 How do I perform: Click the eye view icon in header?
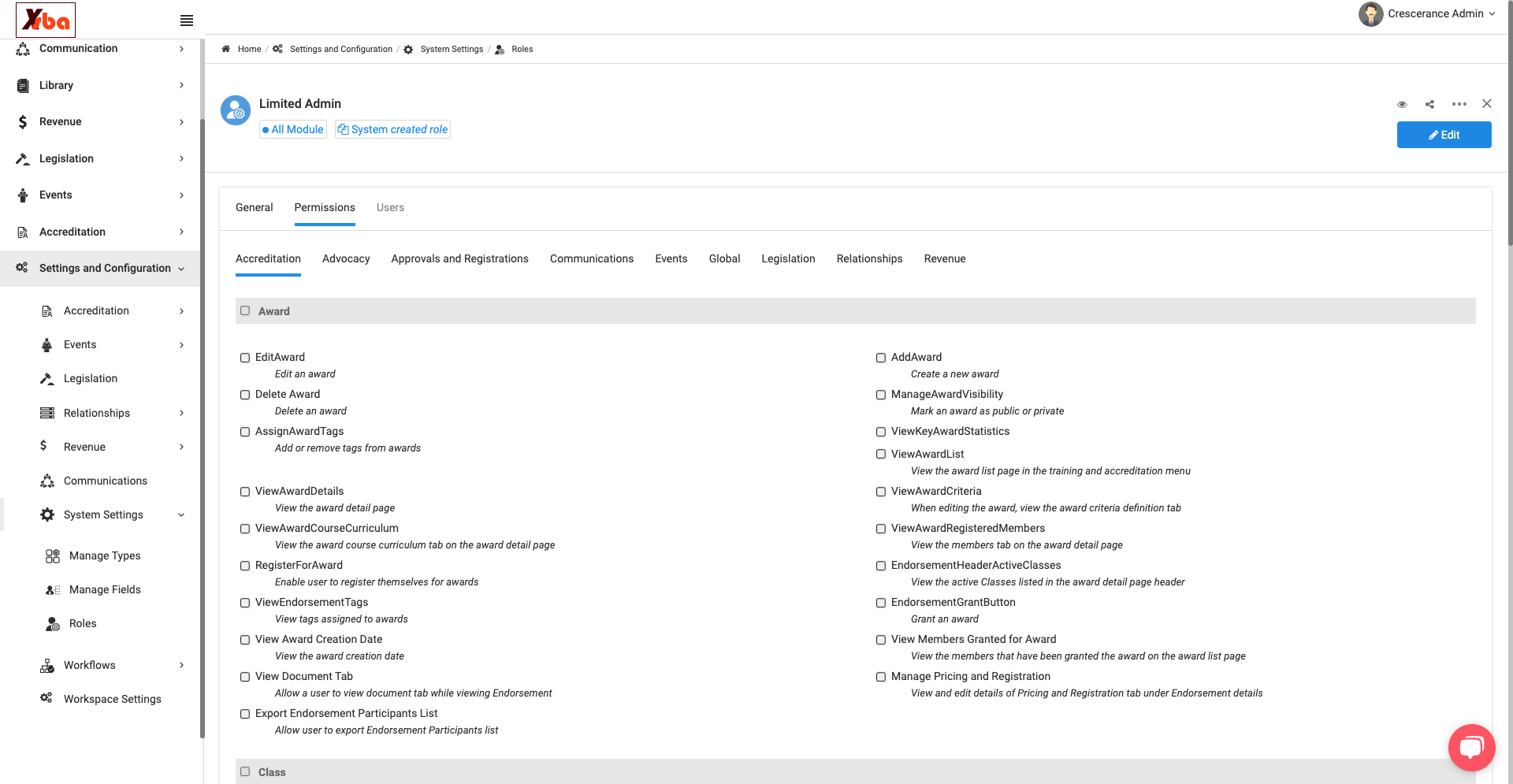click(1402, 104)
